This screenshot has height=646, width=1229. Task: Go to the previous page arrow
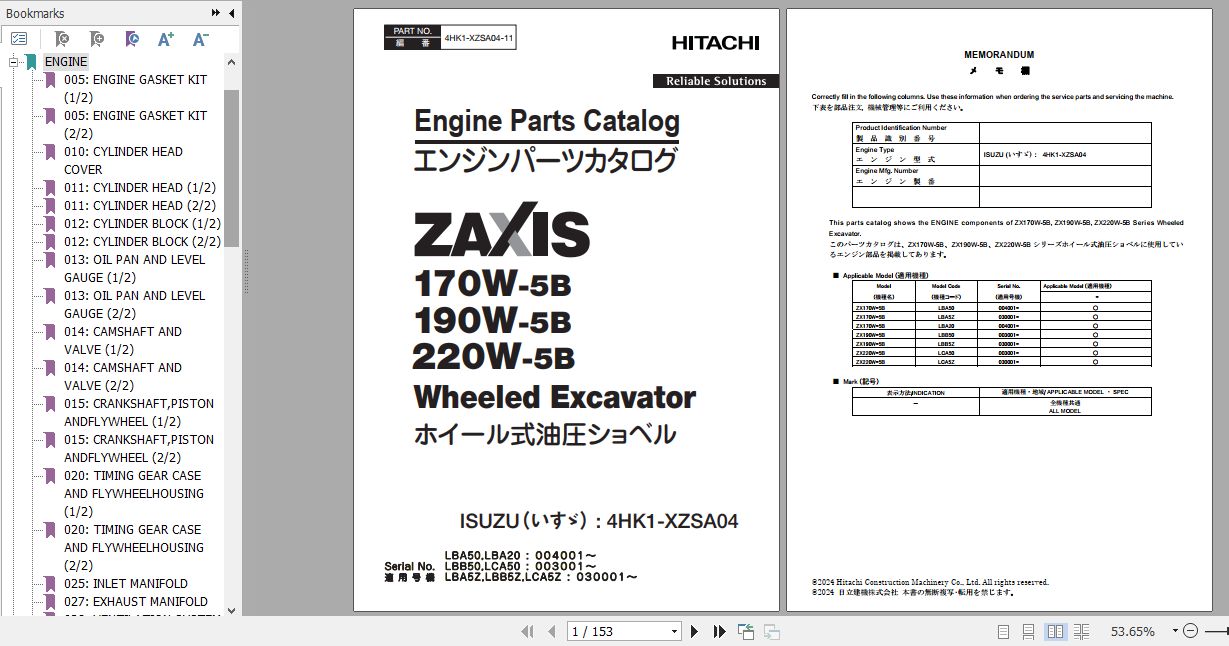point(552,631)
